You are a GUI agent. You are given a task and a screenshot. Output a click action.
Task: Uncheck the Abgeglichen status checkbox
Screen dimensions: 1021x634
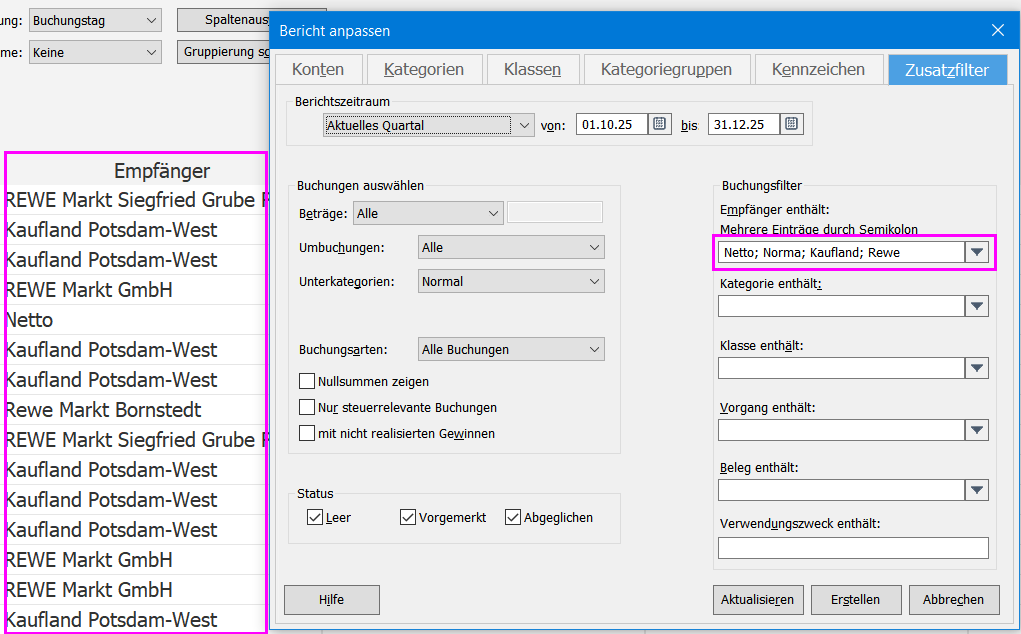(512, 517)
